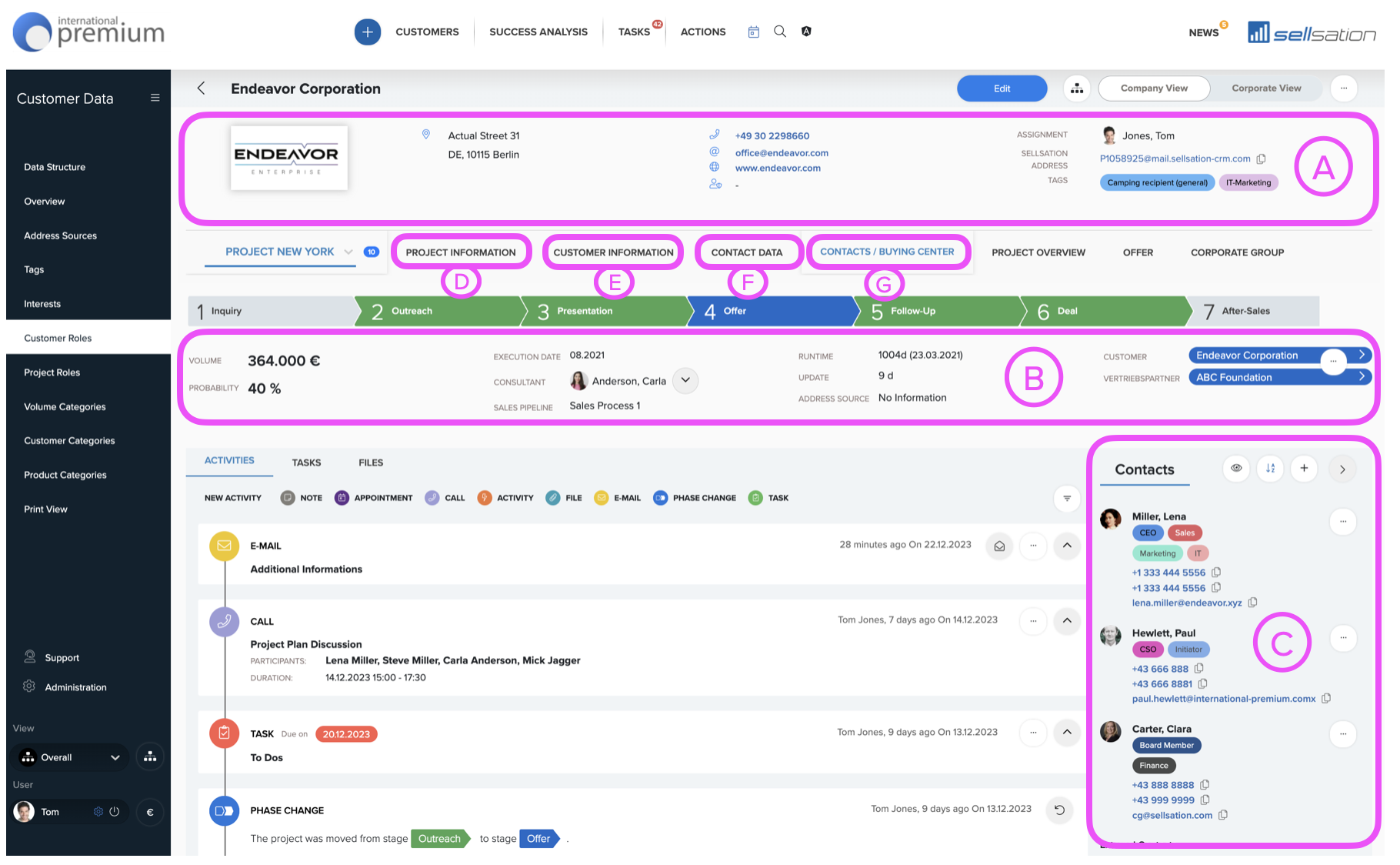The height and width of the screenshot is (865, 1400).
Task: Go back with the arrow beside Endeavor Corporation
Action: click(201, 89)
